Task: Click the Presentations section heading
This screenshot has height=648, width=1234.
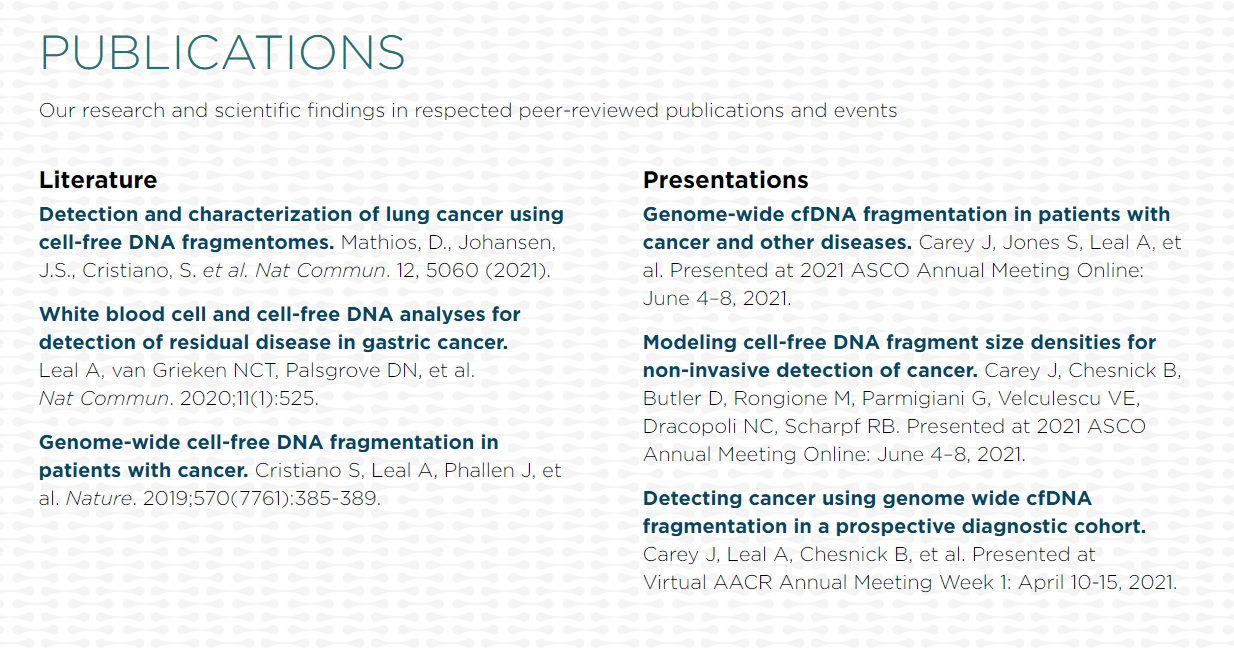Action: pyautogui.click(x=726, y=180)
